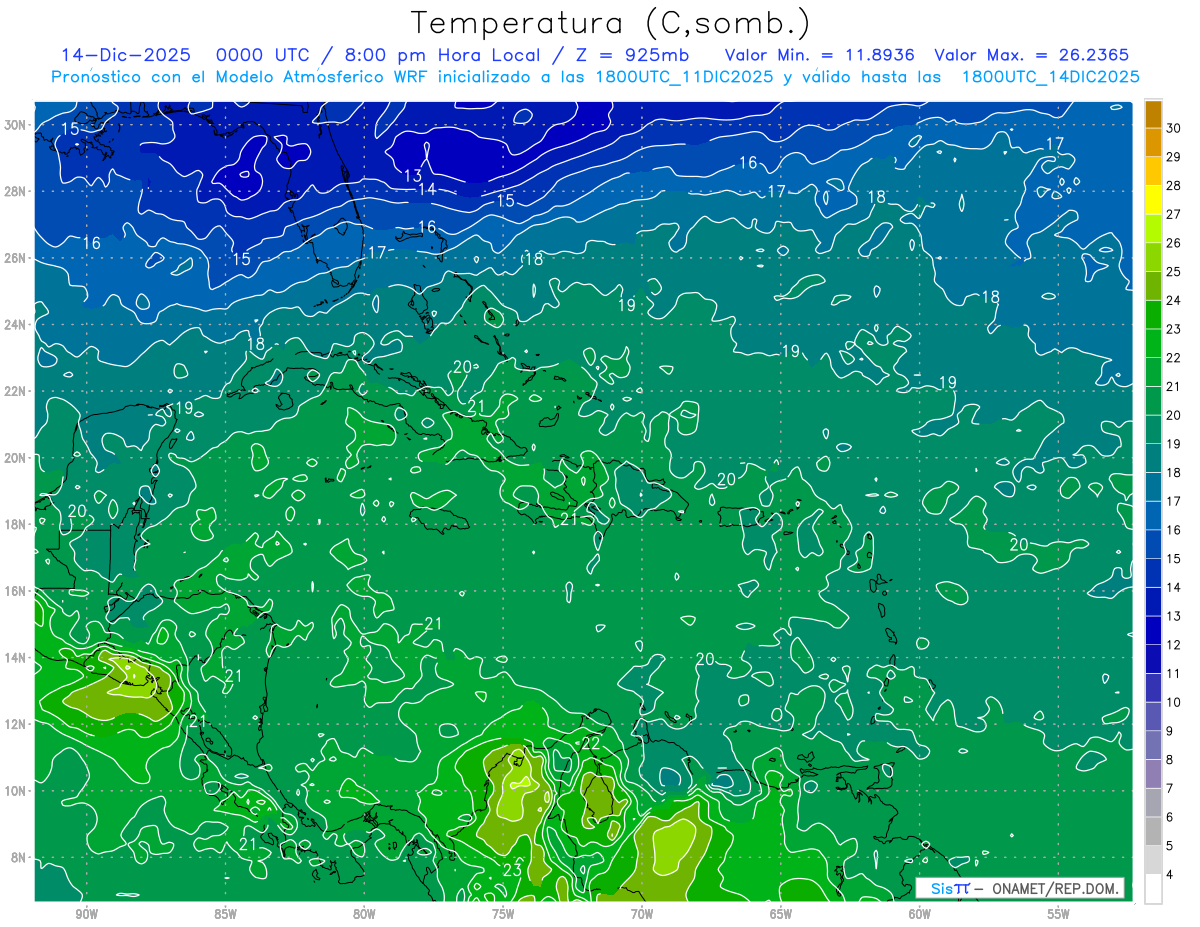Click the 70W longitude axis label
Viewport: 1200px width, 927px height.
(x=642, y=915)
